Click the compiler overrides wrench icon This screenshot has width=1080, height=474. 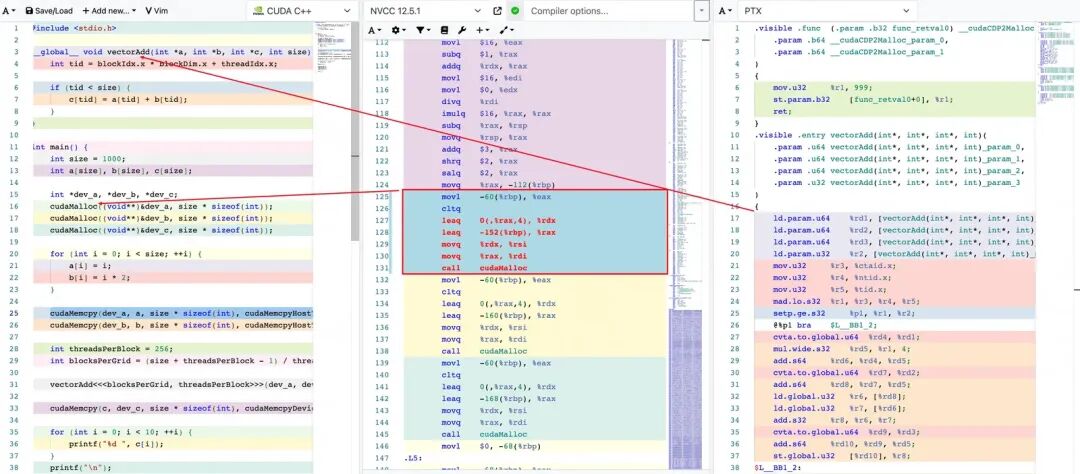coord(462,30)
